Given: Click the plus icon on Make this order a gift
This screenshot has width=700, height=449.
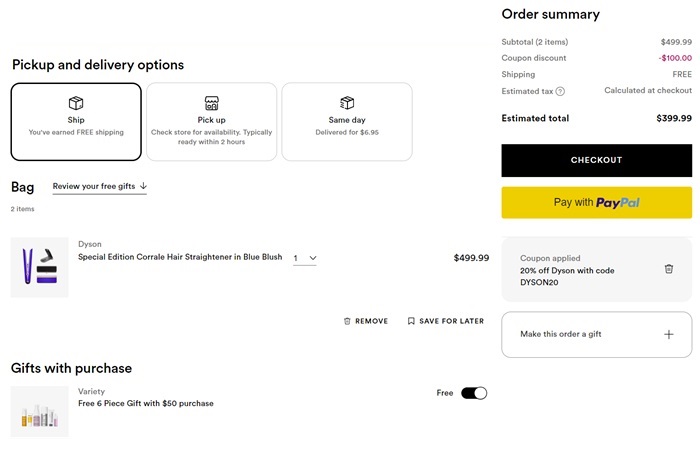Looking at the screenshot, I should point(669,334).
